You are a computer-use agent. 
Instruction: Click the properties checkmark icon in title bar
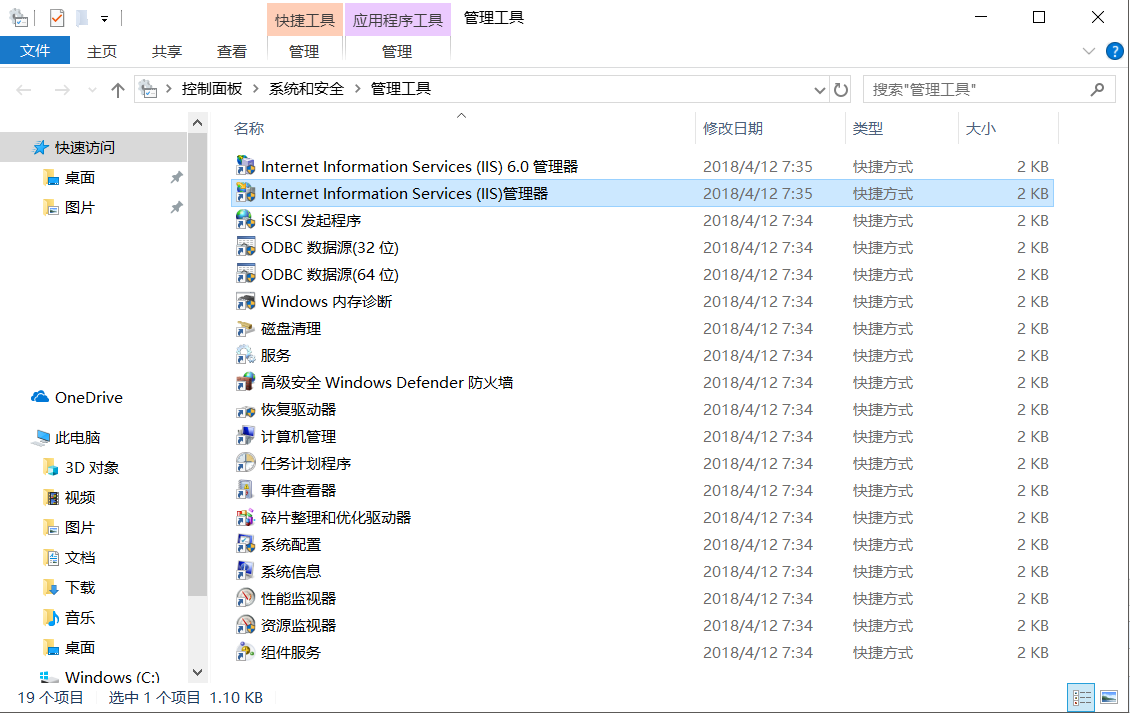(57, 18)
